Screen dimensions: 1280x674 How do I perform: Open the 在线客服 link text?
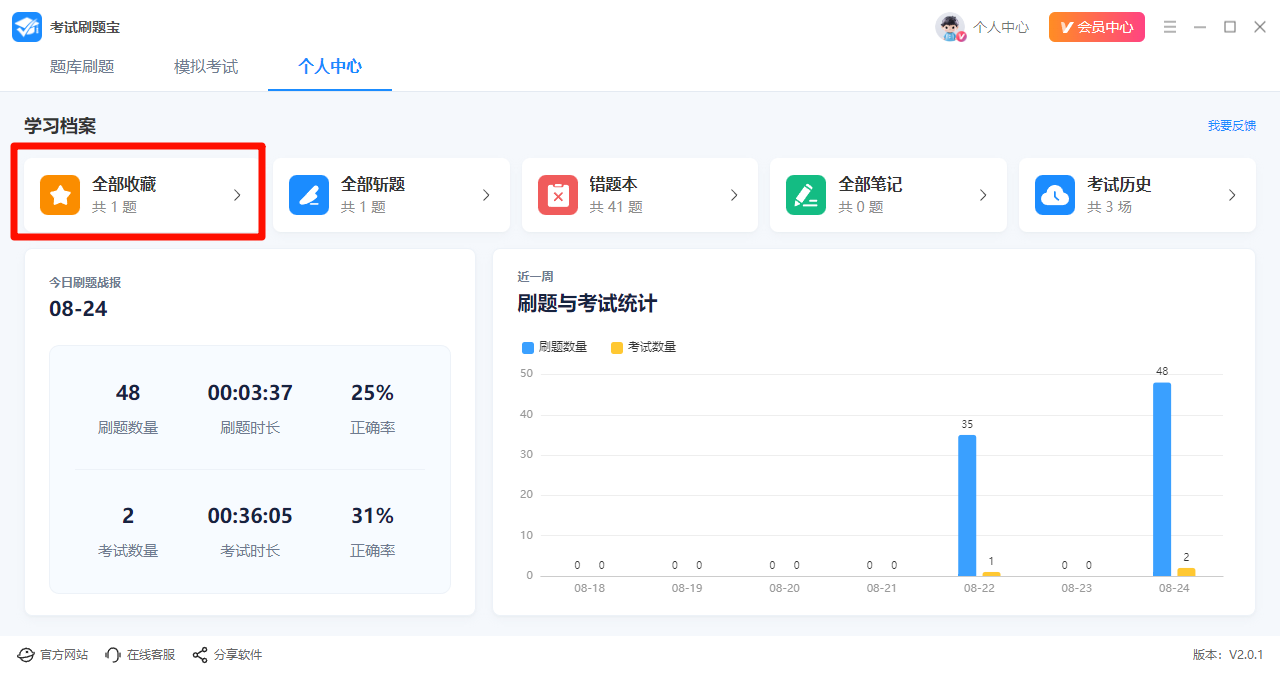(151, 655)
